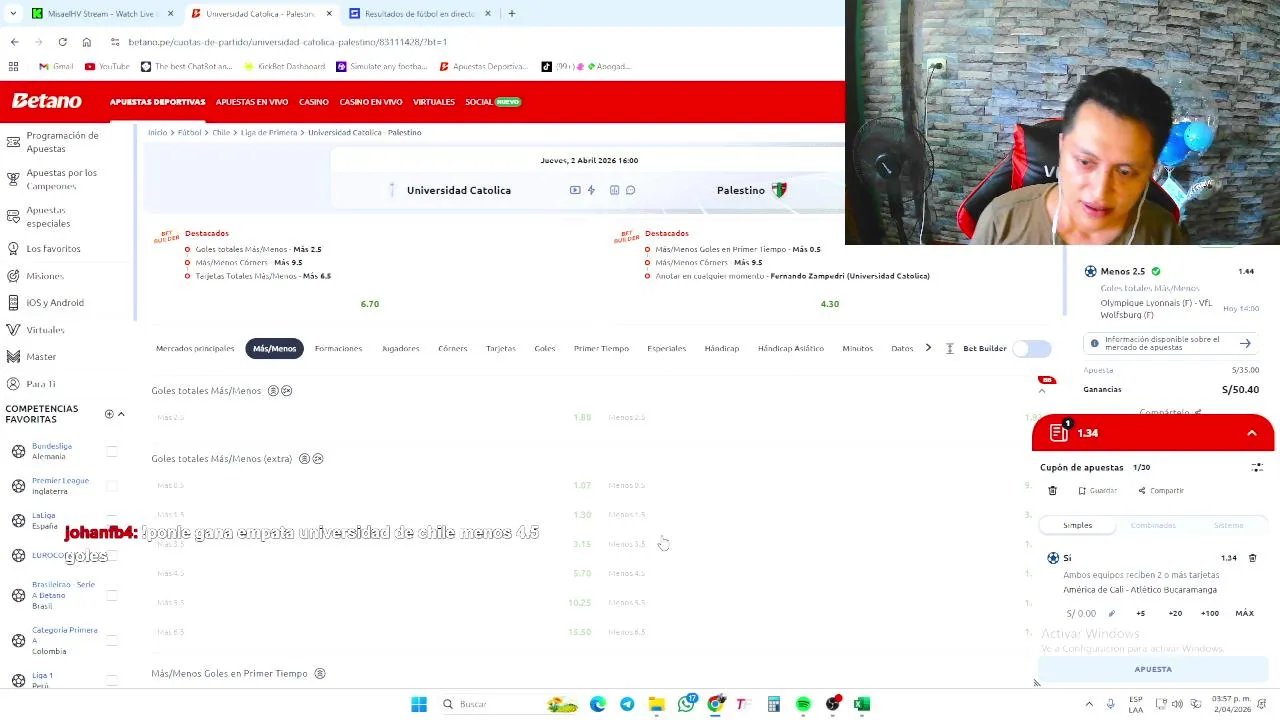1280x720 pixels.
Task: Open browser tab list dropdown arrow
Action: [x=12, y=14]
